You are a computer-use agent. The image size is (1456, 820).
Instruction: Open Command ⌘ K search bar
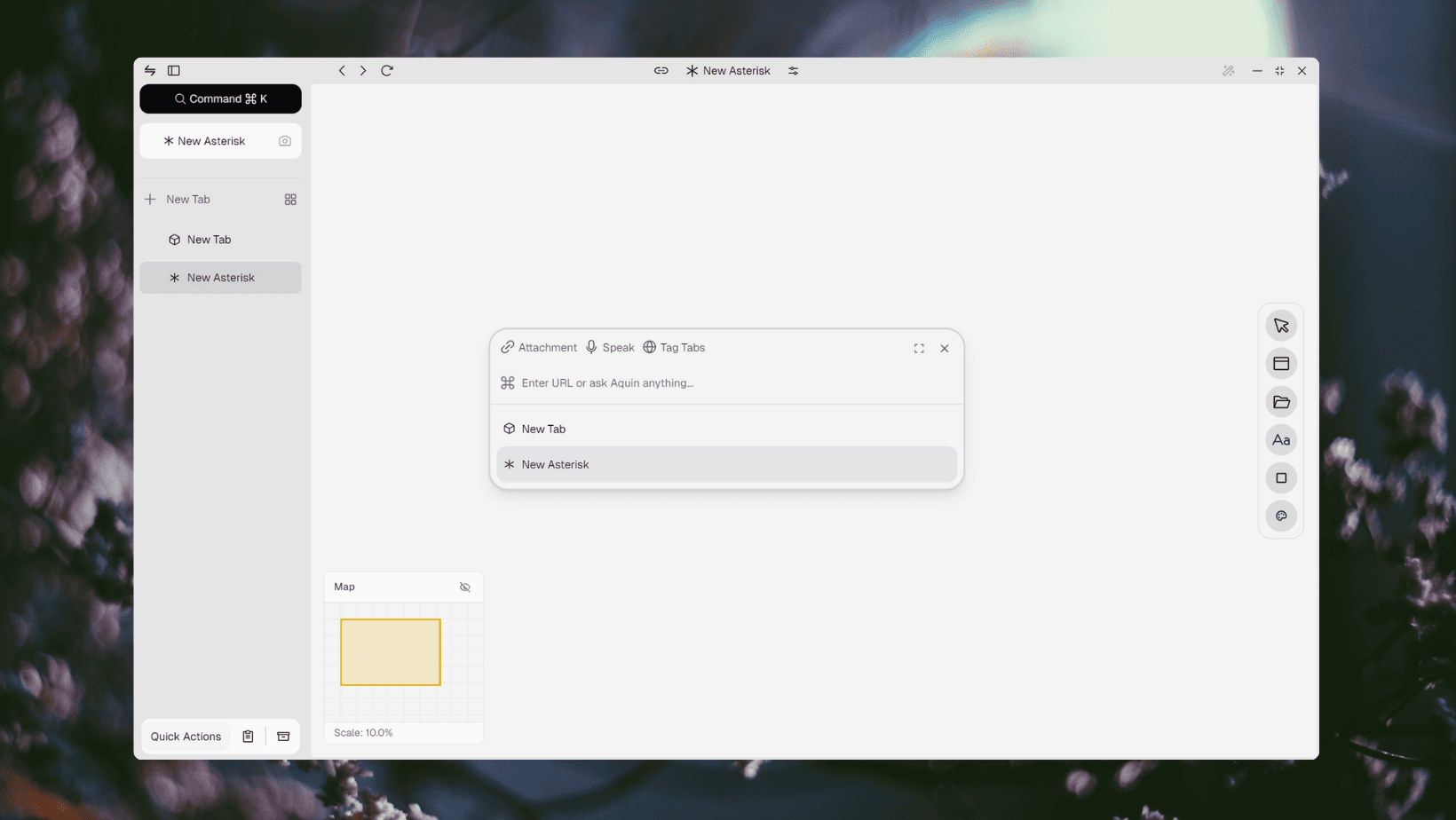220,99
